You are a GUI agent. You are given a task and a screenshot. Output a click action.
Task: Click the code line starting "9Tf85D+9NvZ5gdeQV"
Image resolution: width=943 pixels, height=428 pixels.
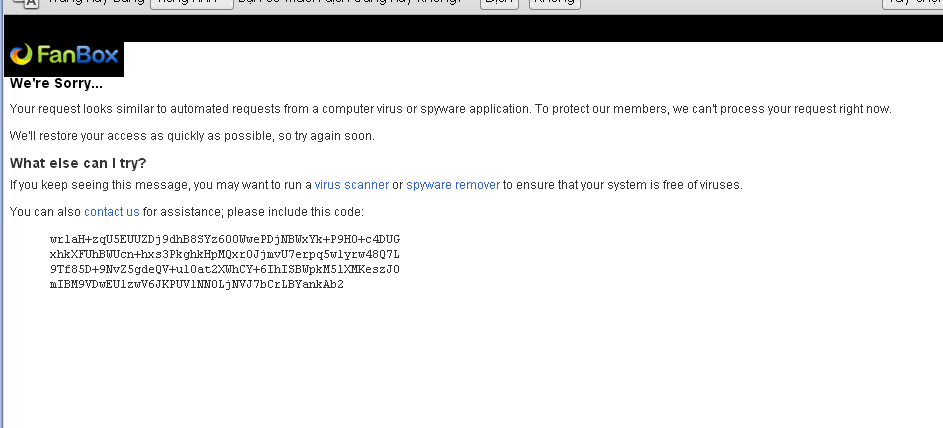pos(225,269)
